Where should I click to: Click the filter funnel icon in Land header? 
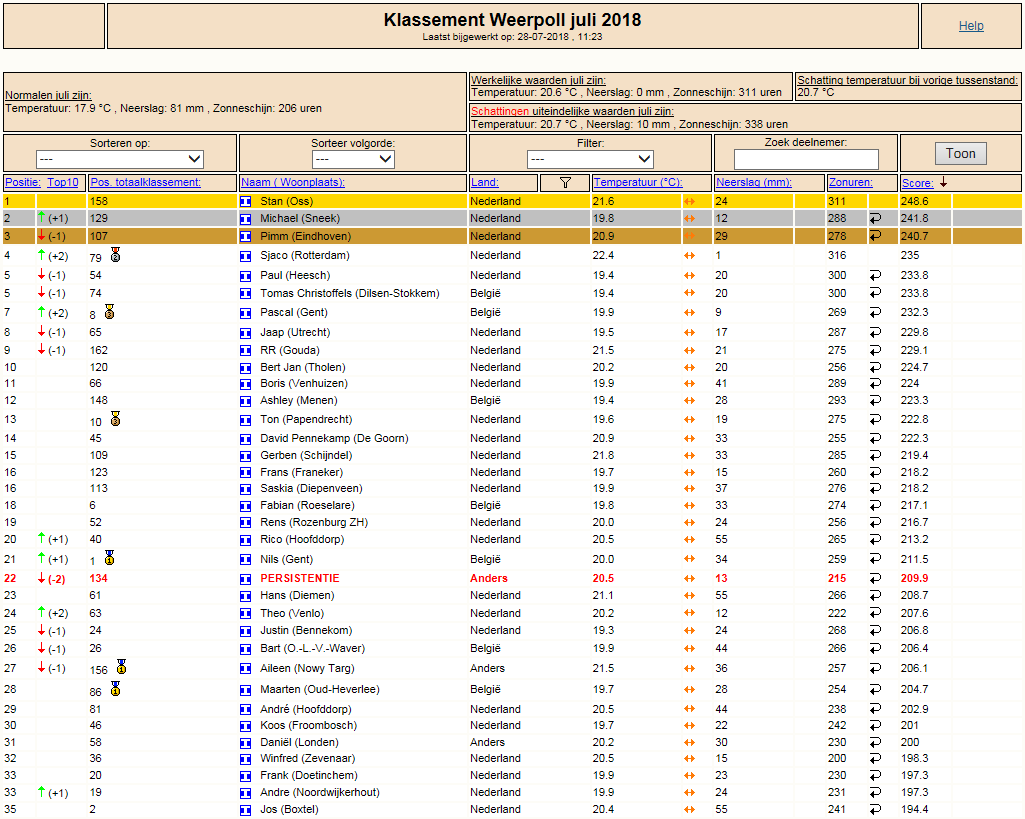click(565, 183)
